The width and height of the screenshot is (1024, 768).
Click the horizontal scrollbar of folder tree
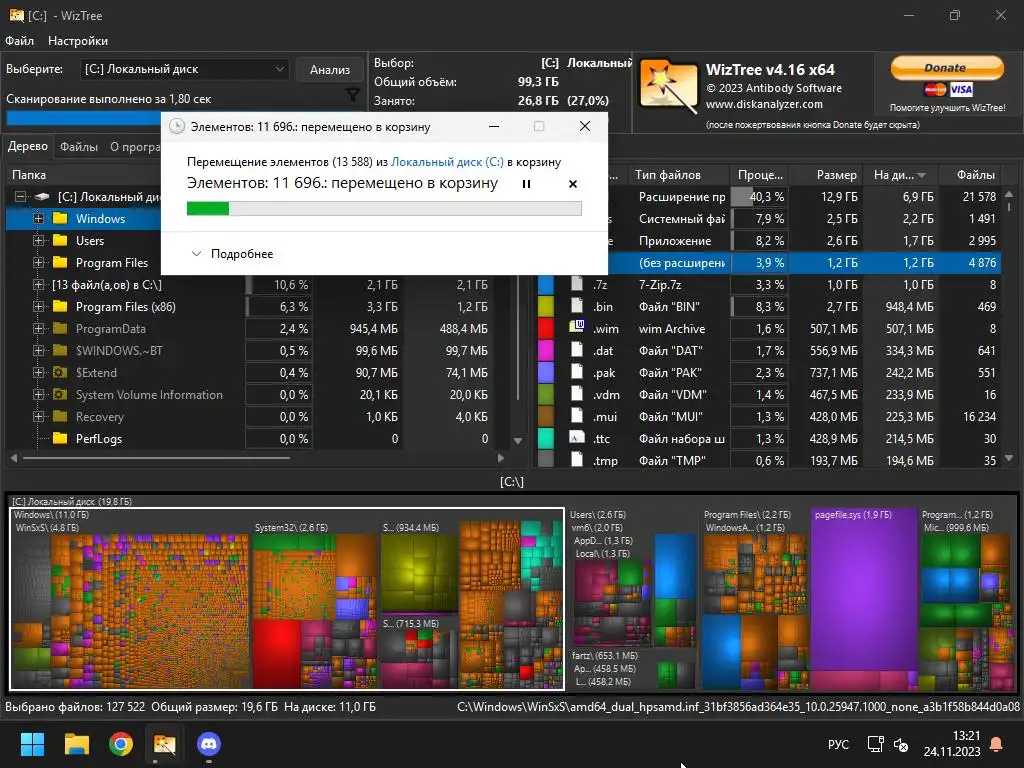(157, 458)
